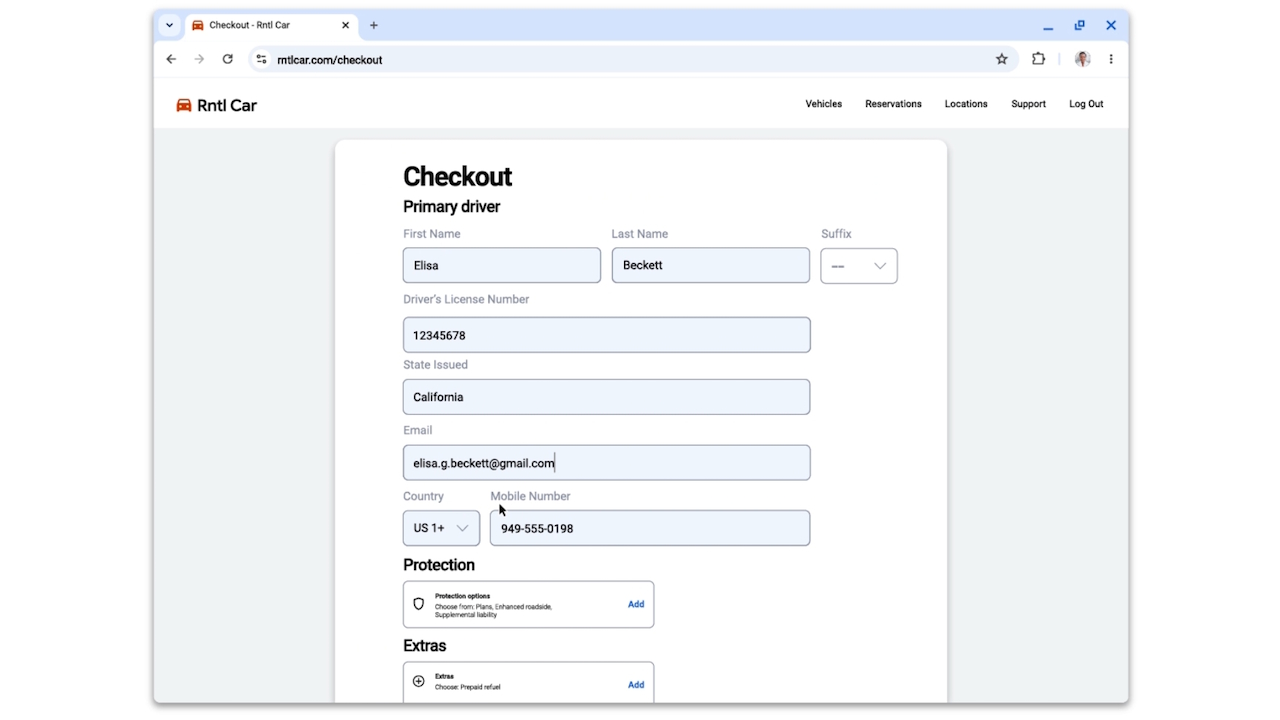Click the Protection shield icon
The width and height of the screenshot is (1280, 720).
[418, 604]
